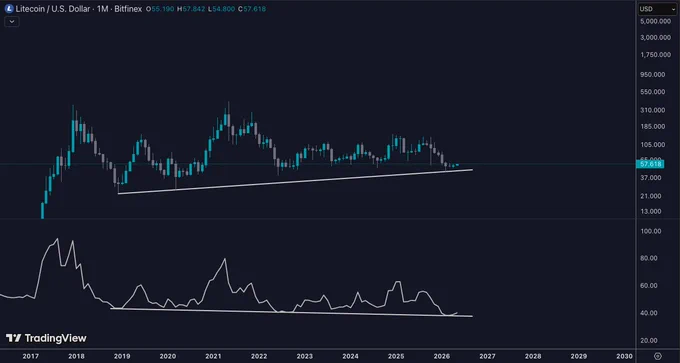680x363 pixels.
Task: Click the 105.000 price axis label
Action: [x=653, y=144]
